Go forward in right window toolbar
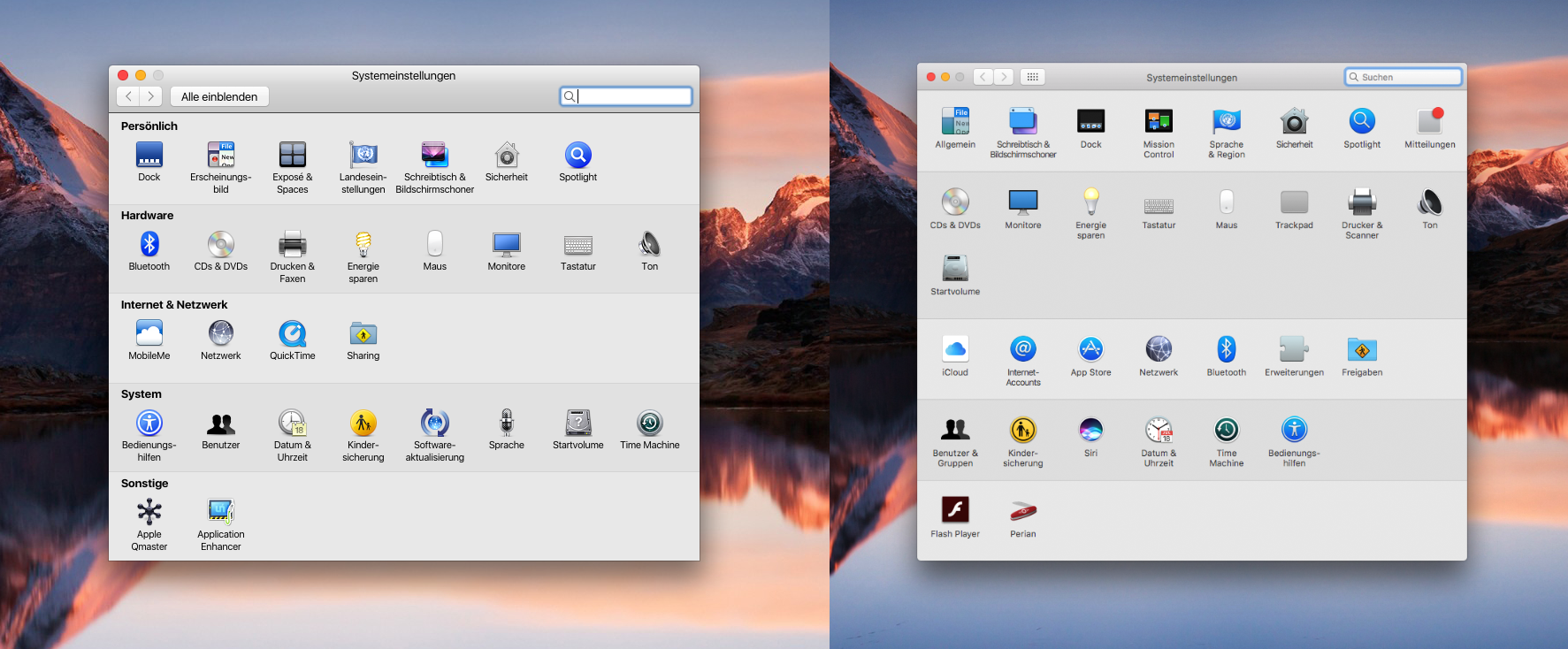The height and width of the screenshot is (649, 1568). pyautogui.click(x=1004, y=77)
